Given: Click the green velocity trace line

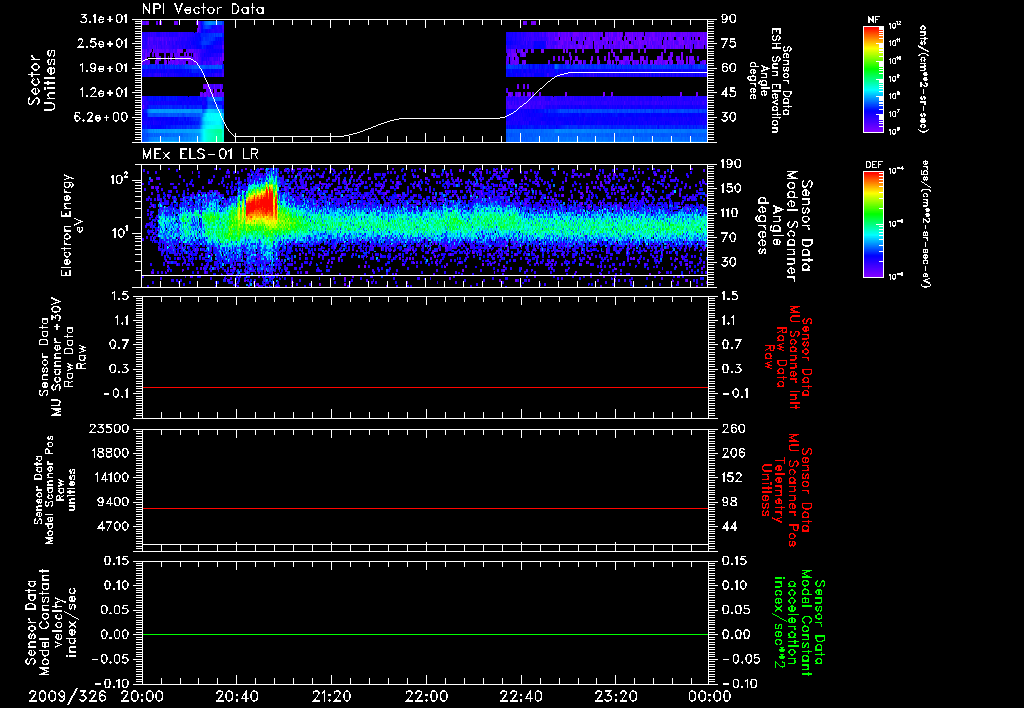Looking at the screenshot, I should [x=424, y=634].
